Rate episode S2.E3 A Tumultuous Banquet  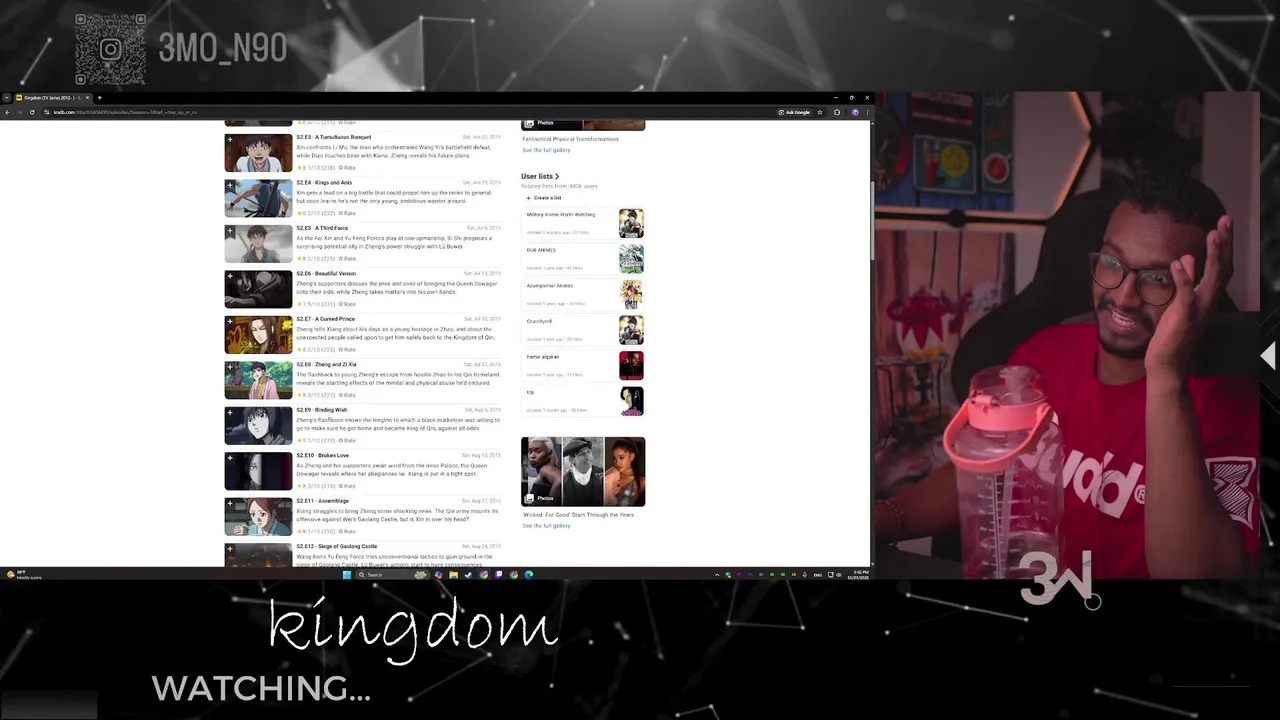(347, 167)
